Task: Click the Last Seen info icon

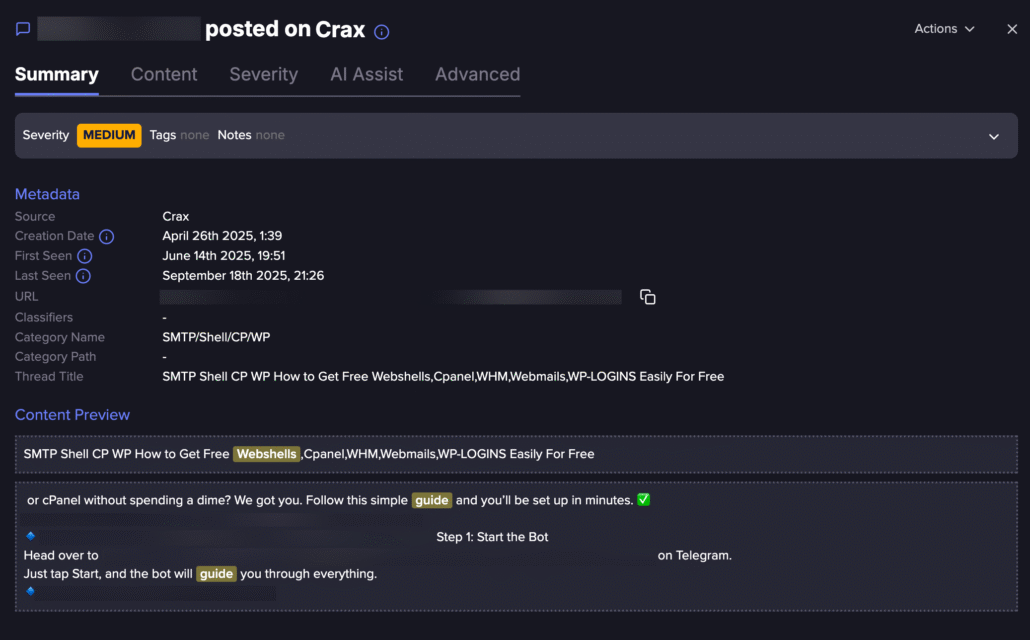Action: 84,277
